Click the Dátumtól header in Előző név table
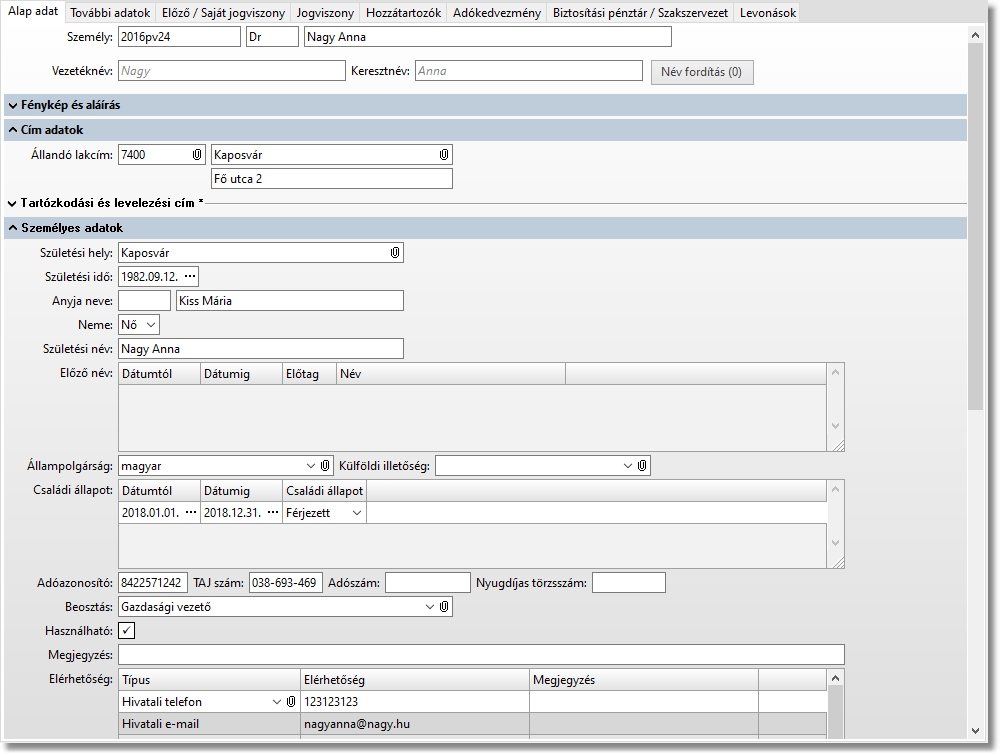1000x755 pixels. (x=159, y=374)
